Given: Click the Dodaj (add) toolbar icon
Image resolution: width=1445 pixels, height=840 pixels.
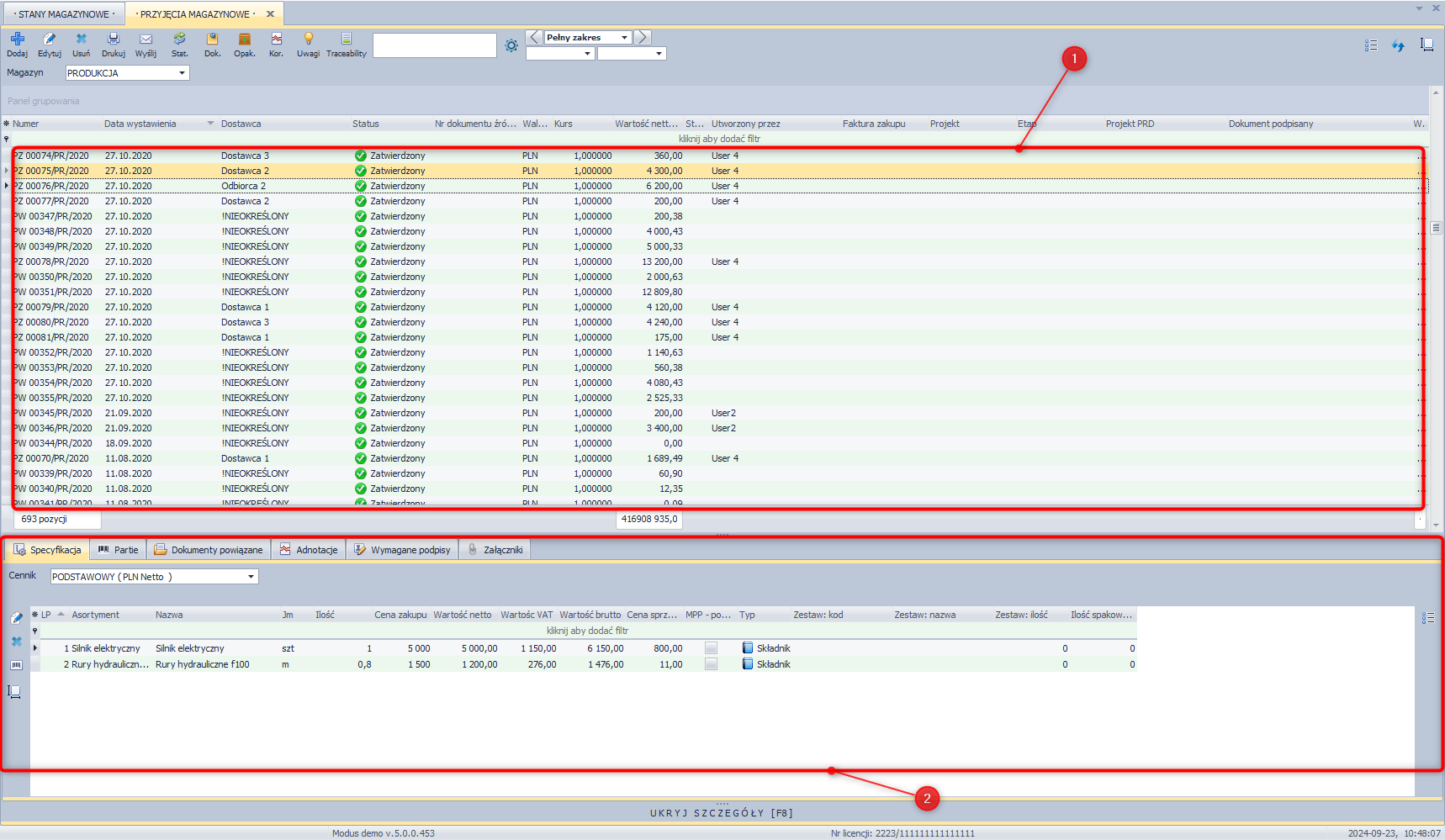Looking at the screenshot, I should pos(18,40).
